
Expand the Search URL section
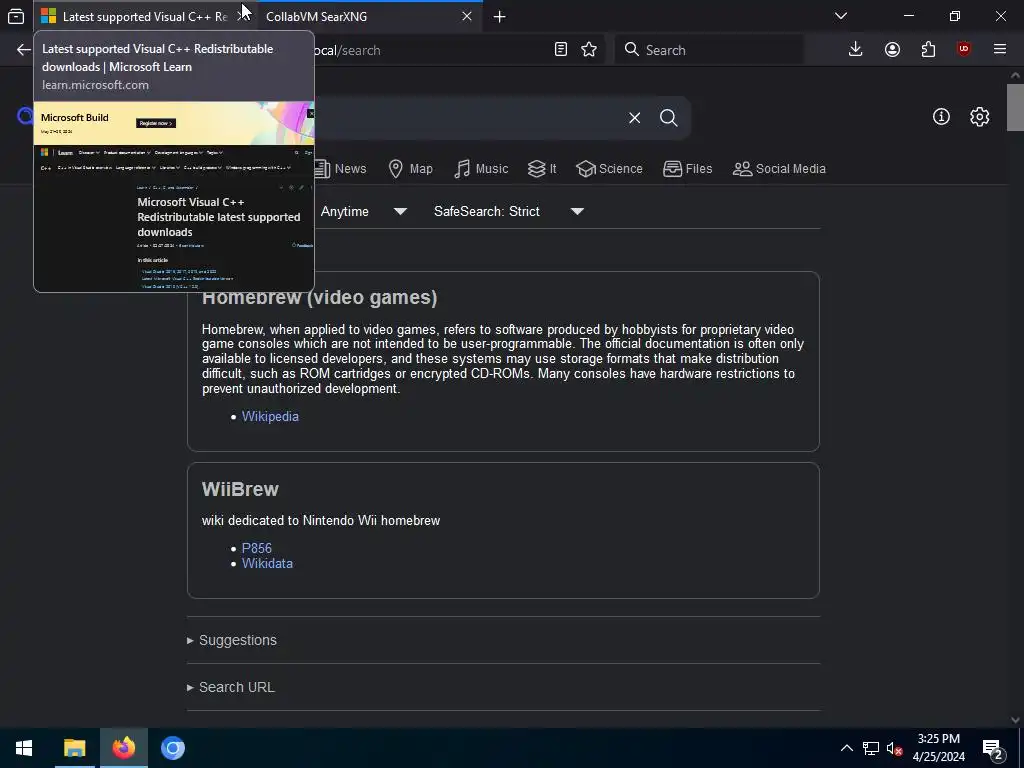(231, 687)
